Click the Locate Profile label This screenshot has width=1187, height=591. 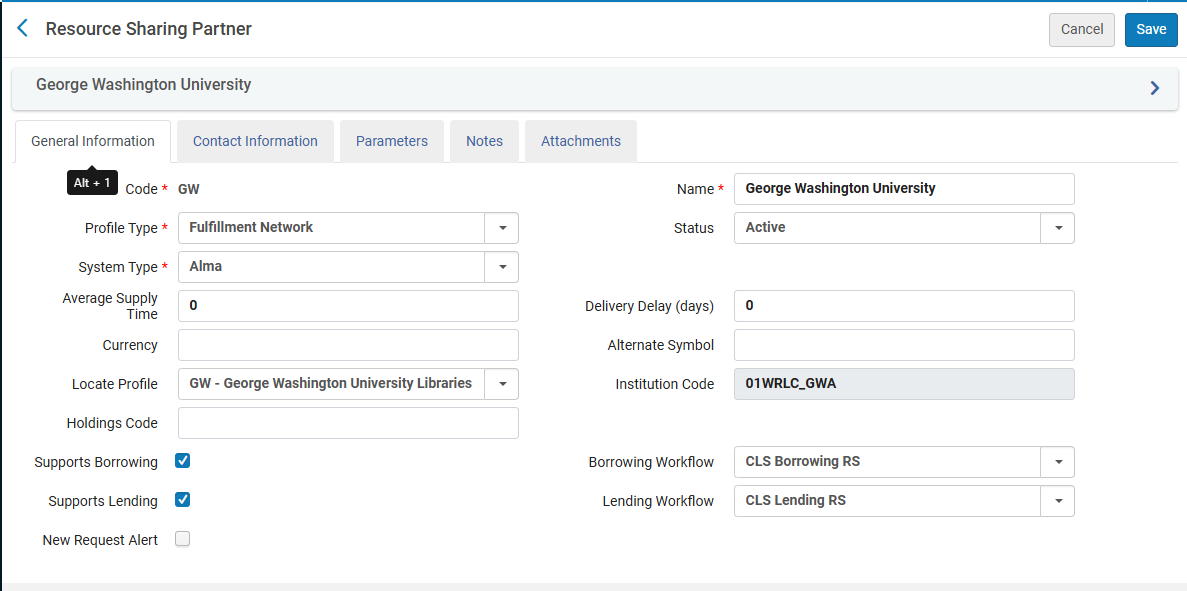(x=114, y=384)
